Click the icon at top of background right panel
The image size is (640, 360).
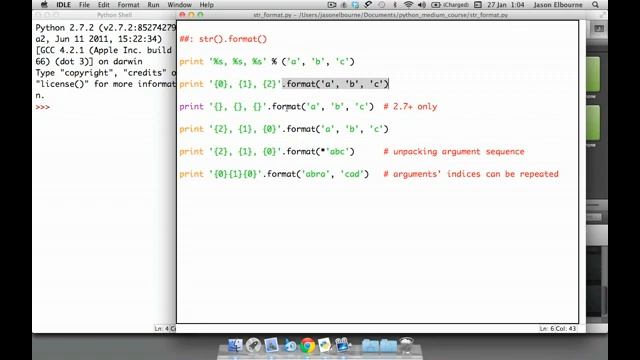pyautogui.click(x=599, y=29)
